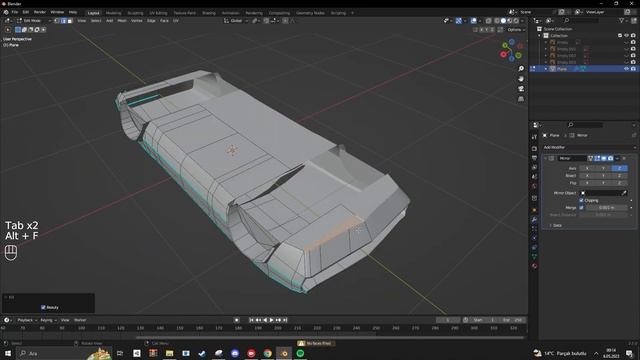640x360 pixels.
Task: Select wireframe viewport shading mode
Action: point(497,20)
